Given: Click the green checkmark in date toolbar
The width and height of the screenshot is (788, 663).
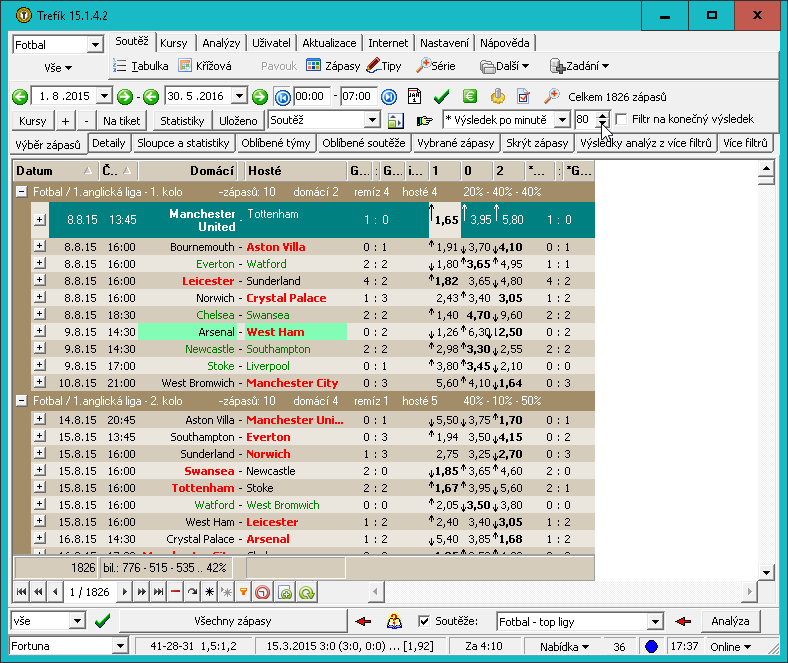Looking at the screenshot, I should click(441, 97).
